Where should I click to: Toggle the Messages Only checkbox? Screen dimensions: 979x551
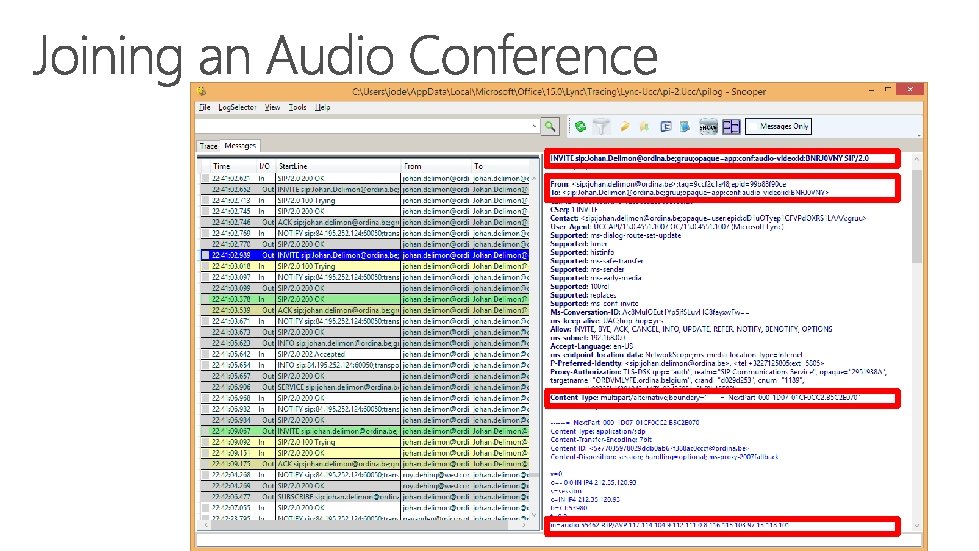(753, 127)
